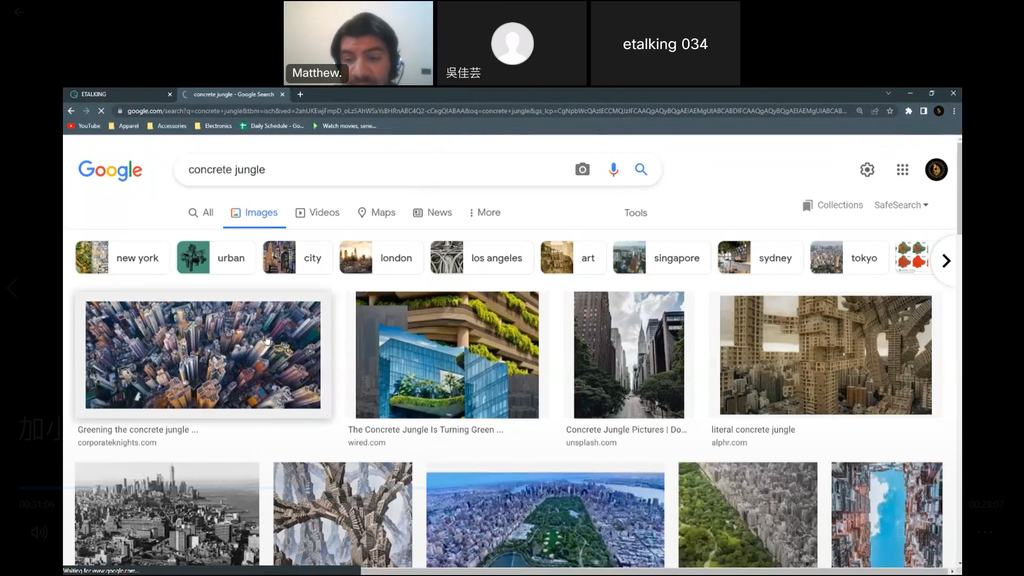Open the side panel icon in Chrome
1024x576 pixels.
click(923, 111)
